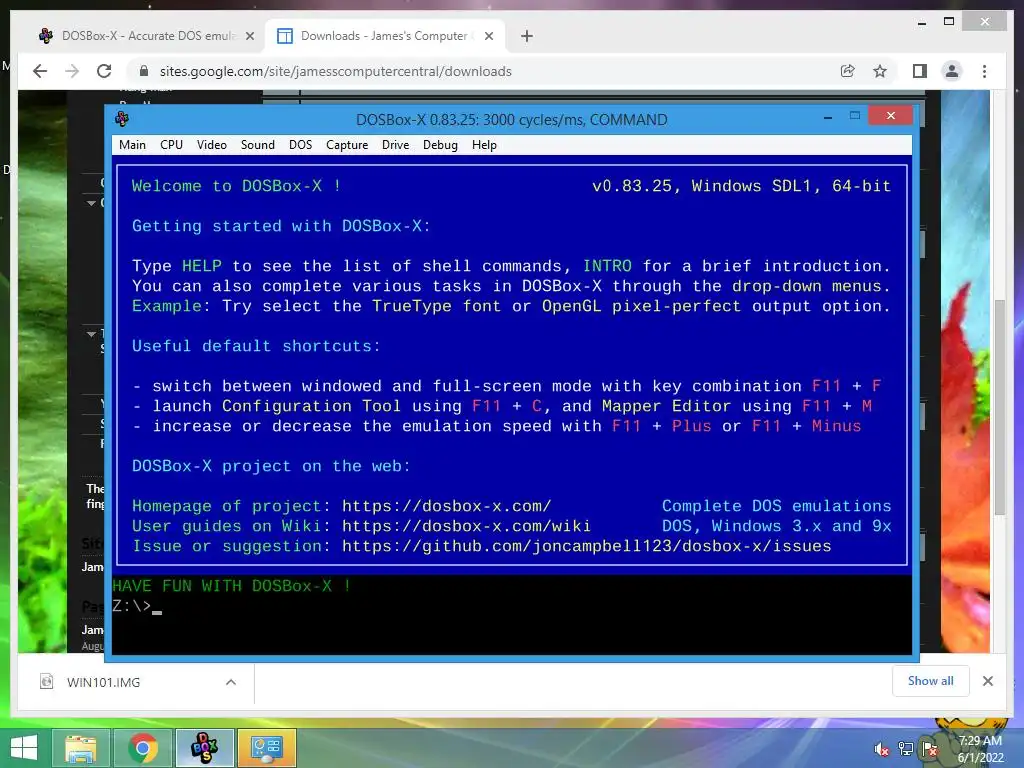
Task: Click github.com/joncampbell123 issues URL text
Action: click(586, 546)
